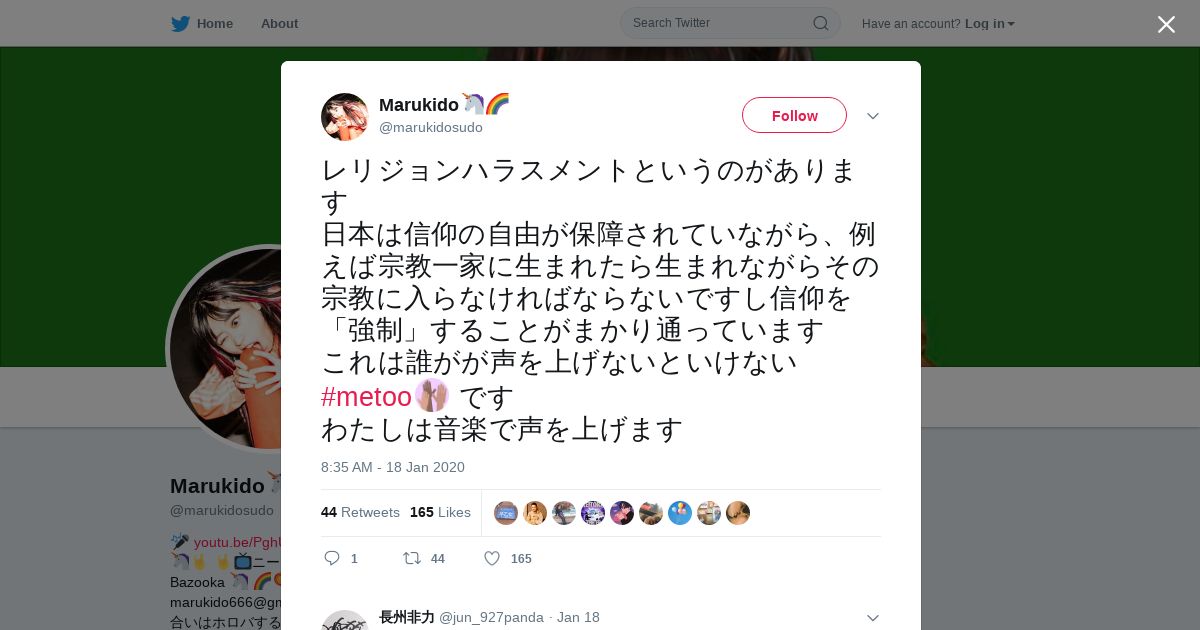This screenshot has width=1200, height=630.
Task: Open the first liker's avatar
Action: (506, 513)
